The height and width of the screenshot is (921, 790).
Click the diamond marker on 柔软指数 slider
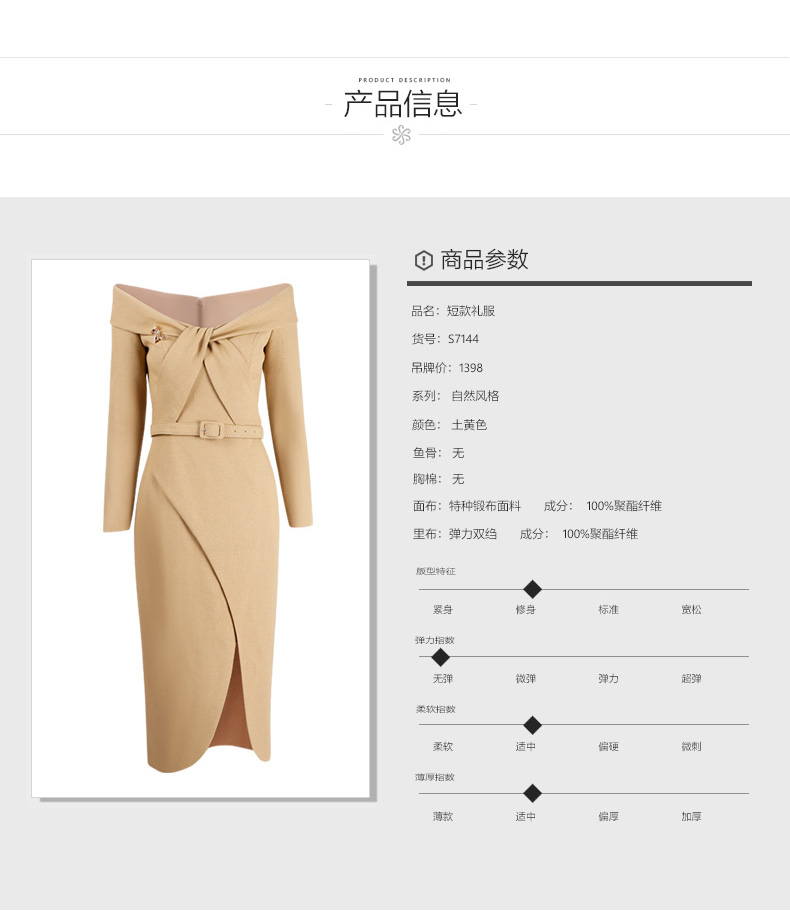click(x=532, y=725)
